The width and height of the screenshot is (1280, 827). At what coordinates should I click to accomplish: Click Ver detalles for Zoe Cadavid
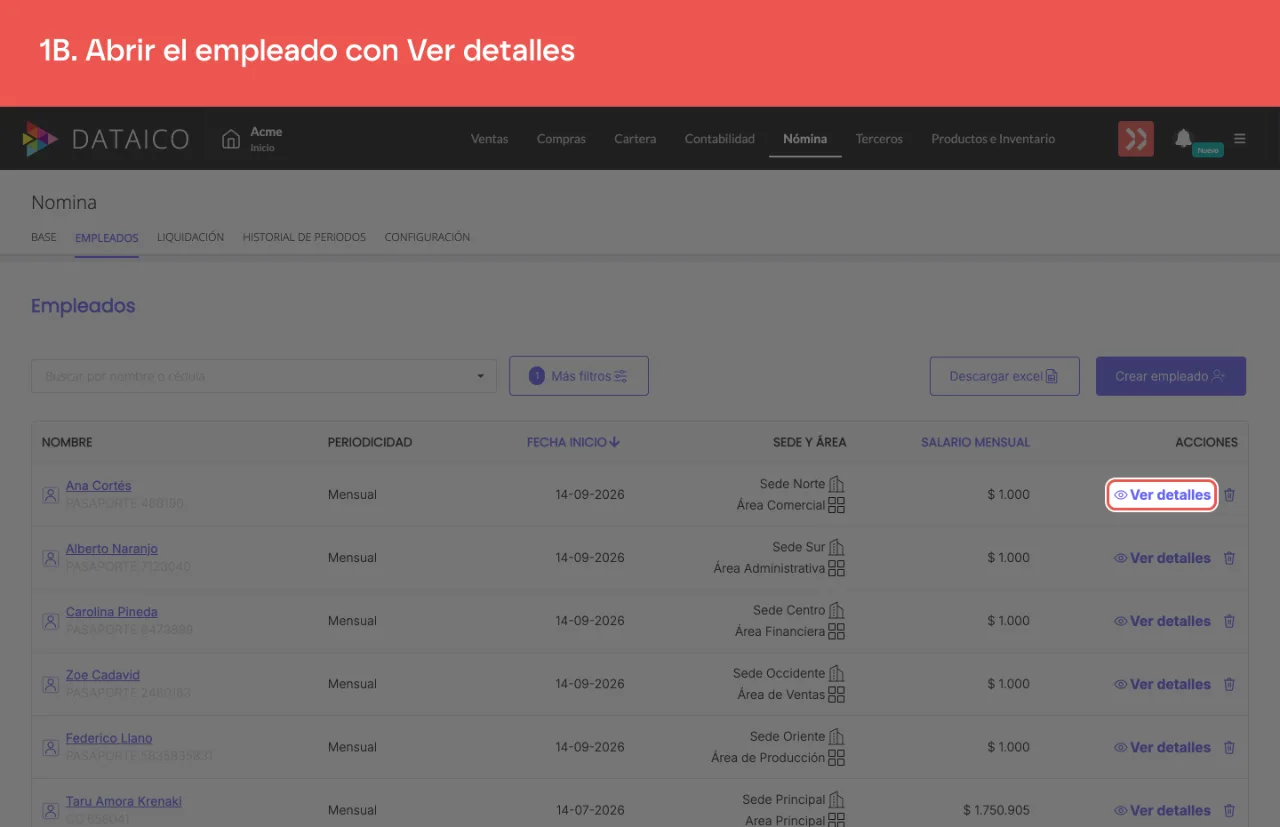1162,684
